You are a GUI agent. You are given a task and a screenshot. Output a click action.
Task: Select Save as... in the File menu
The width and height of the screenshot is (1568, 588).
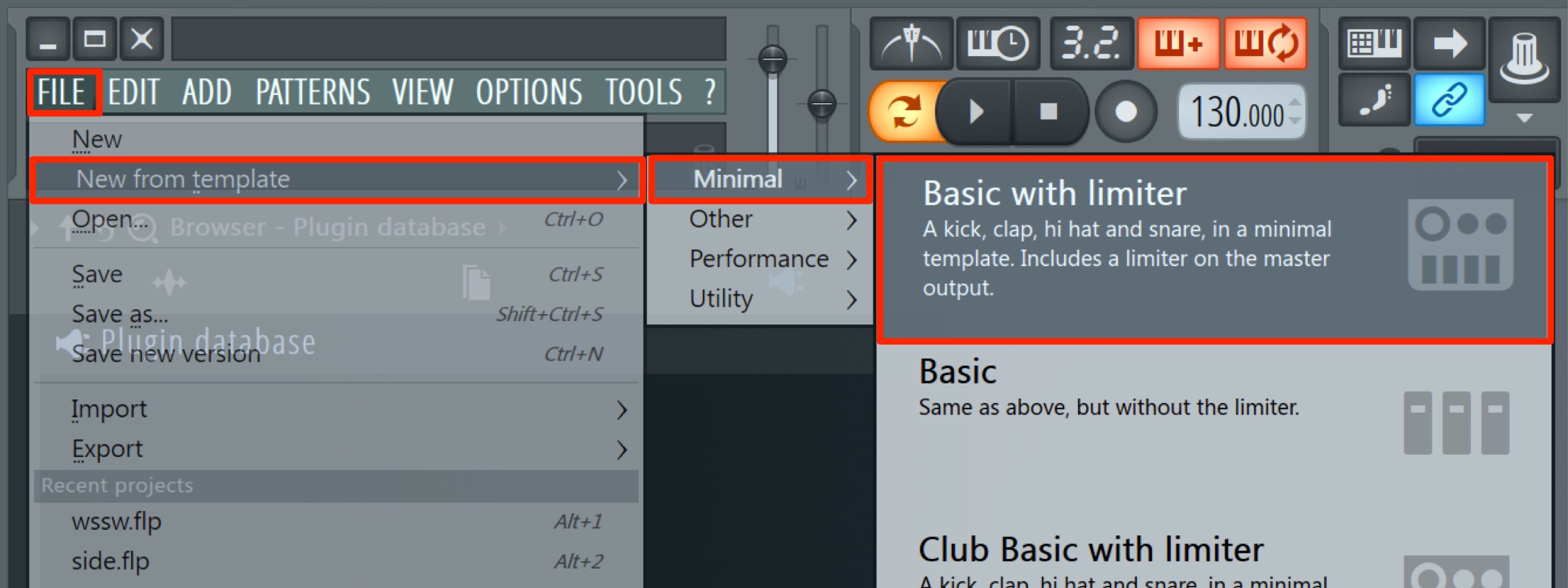(336, 314)
